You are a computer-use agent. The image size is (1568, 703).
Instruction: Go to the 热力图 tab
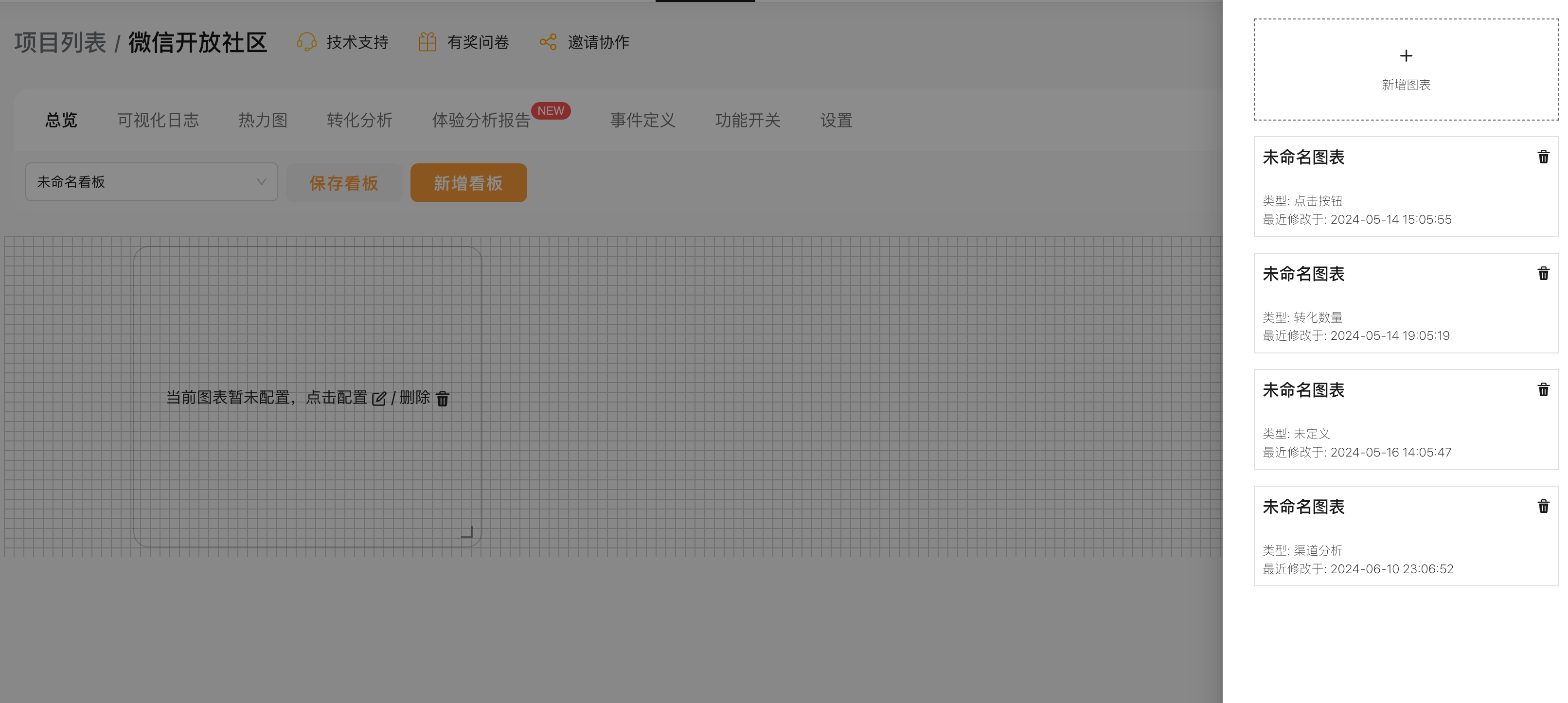(x=263, y=121)
